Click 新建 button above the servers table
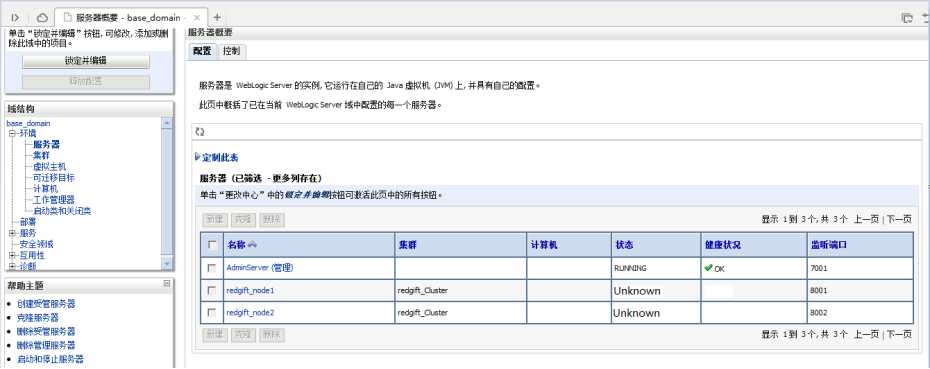The width and height of the screenshot is (930, 369). tap(215, 220)
